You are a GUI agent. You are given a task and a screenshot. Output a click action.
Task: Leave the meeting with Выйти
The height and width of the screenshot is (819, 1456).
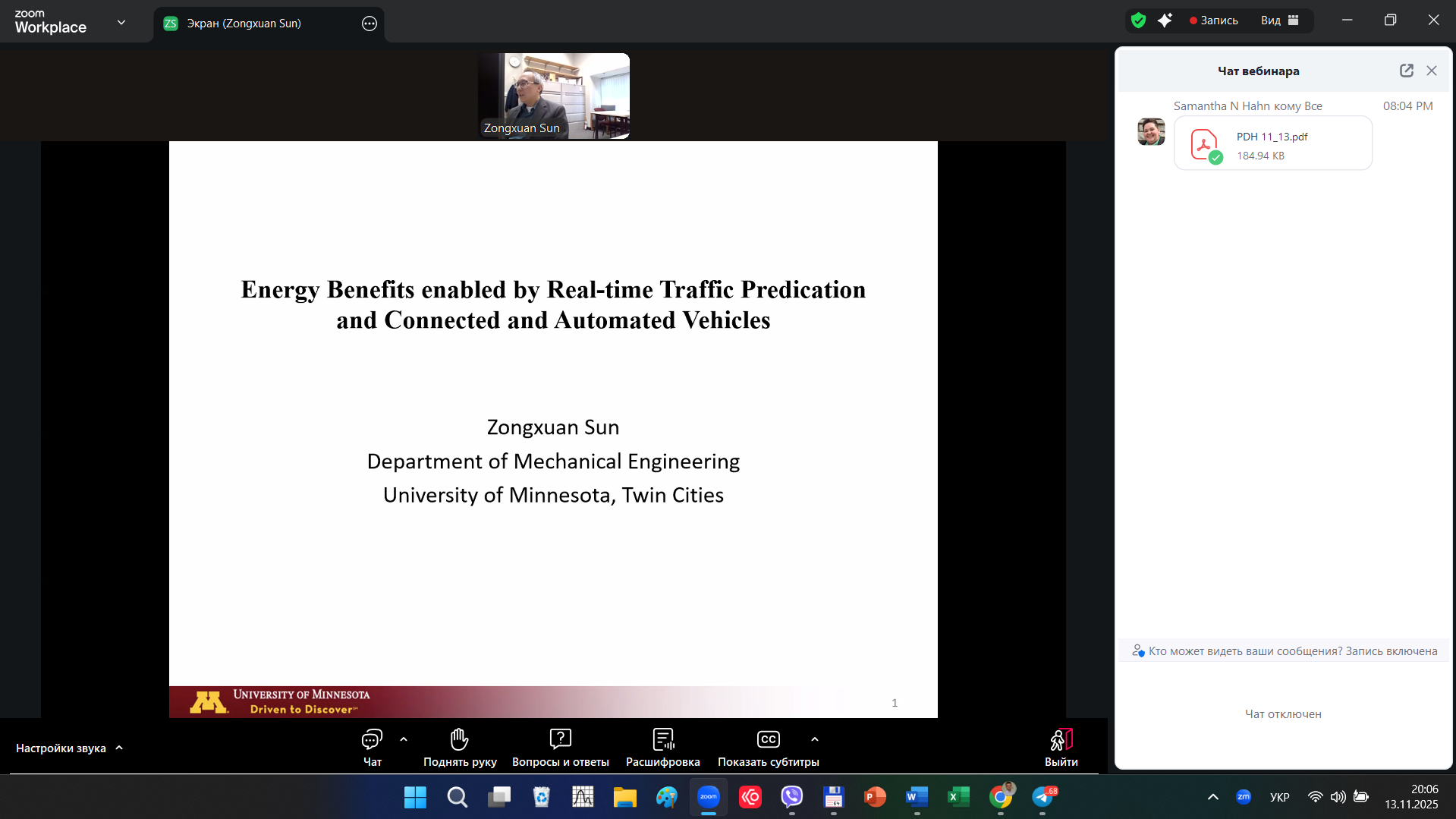click(x=1061, y=747)
